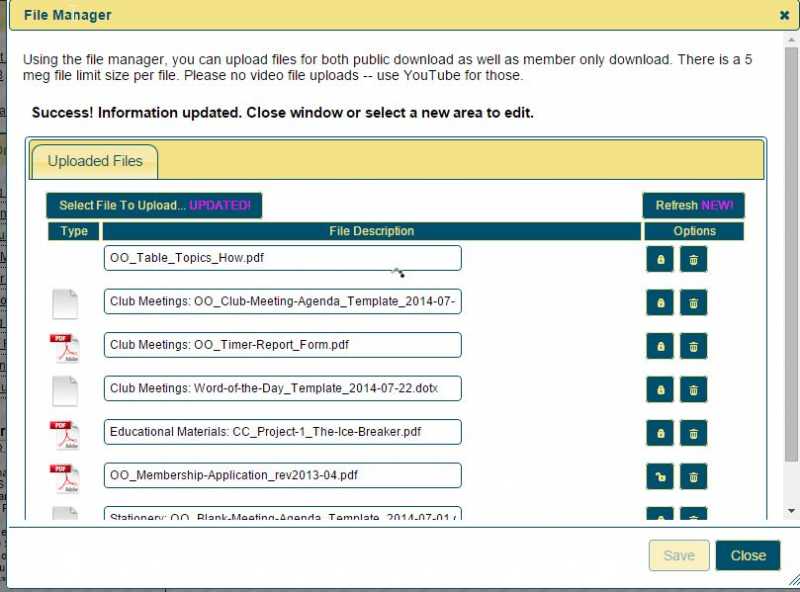Screen dimensions: 800x592
Task: Click the dialog's vertical scrollbar thumb
Action: 791,253
